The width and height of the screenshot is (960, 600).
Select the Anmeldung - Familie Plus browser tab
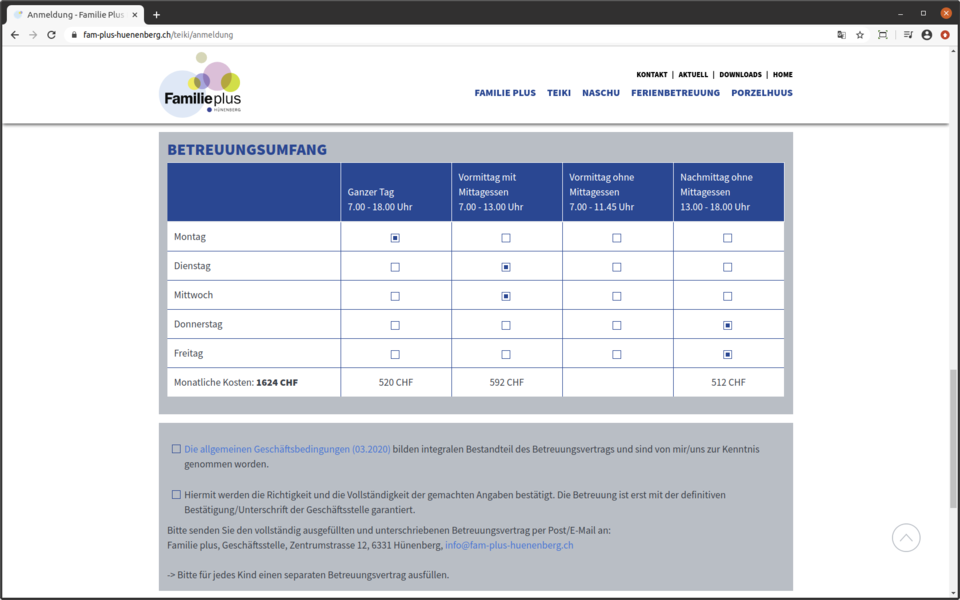click(75, 15)
